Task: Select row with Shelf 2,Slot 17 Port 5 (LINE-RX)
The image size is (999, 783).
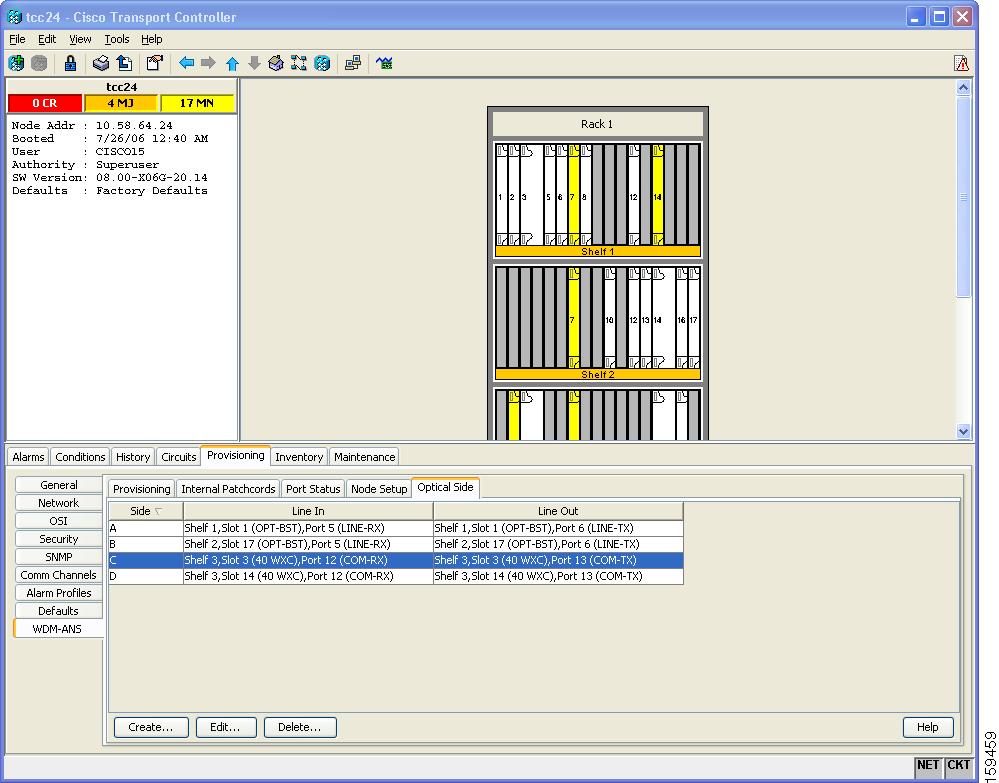Action: click(x=396, y=544)
